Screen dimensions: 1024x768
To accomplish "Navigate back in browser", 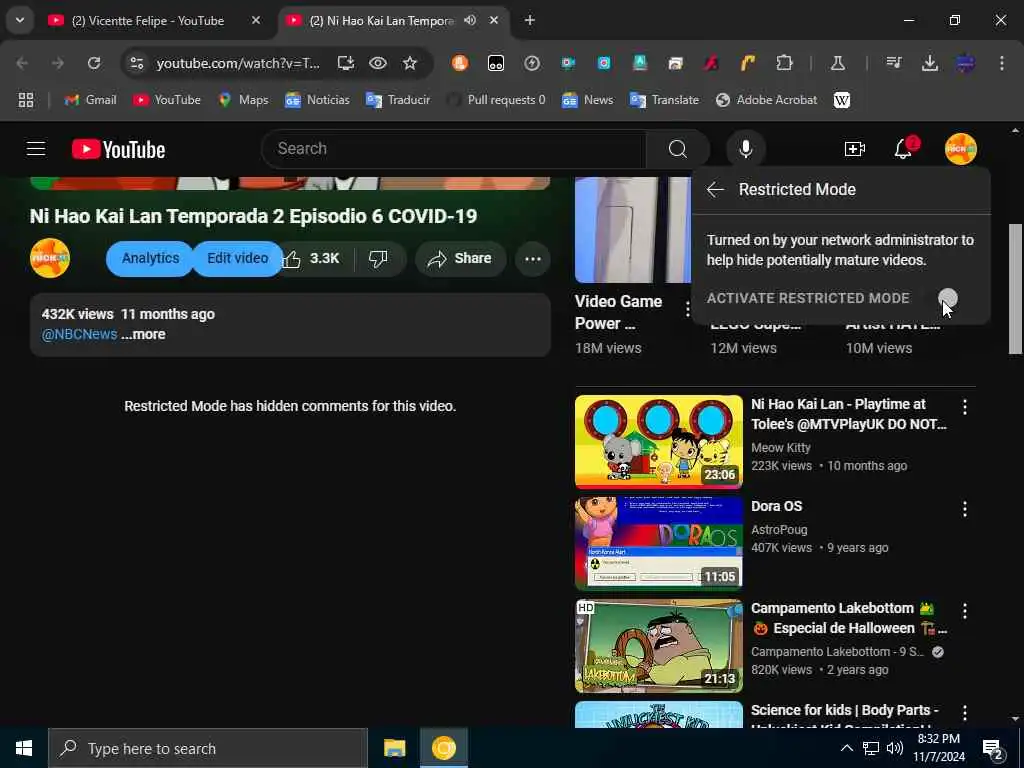I will click(x=22, y=63).
